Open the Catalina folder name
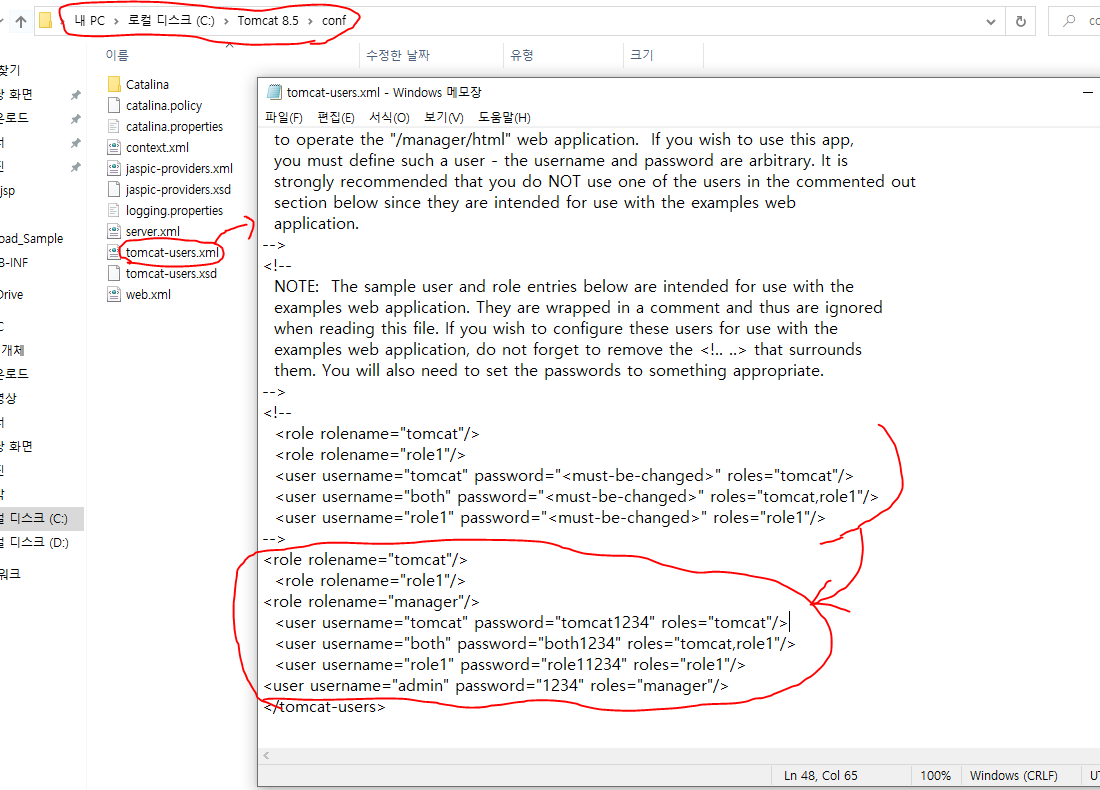1100x790 pixels. (147, 84)
